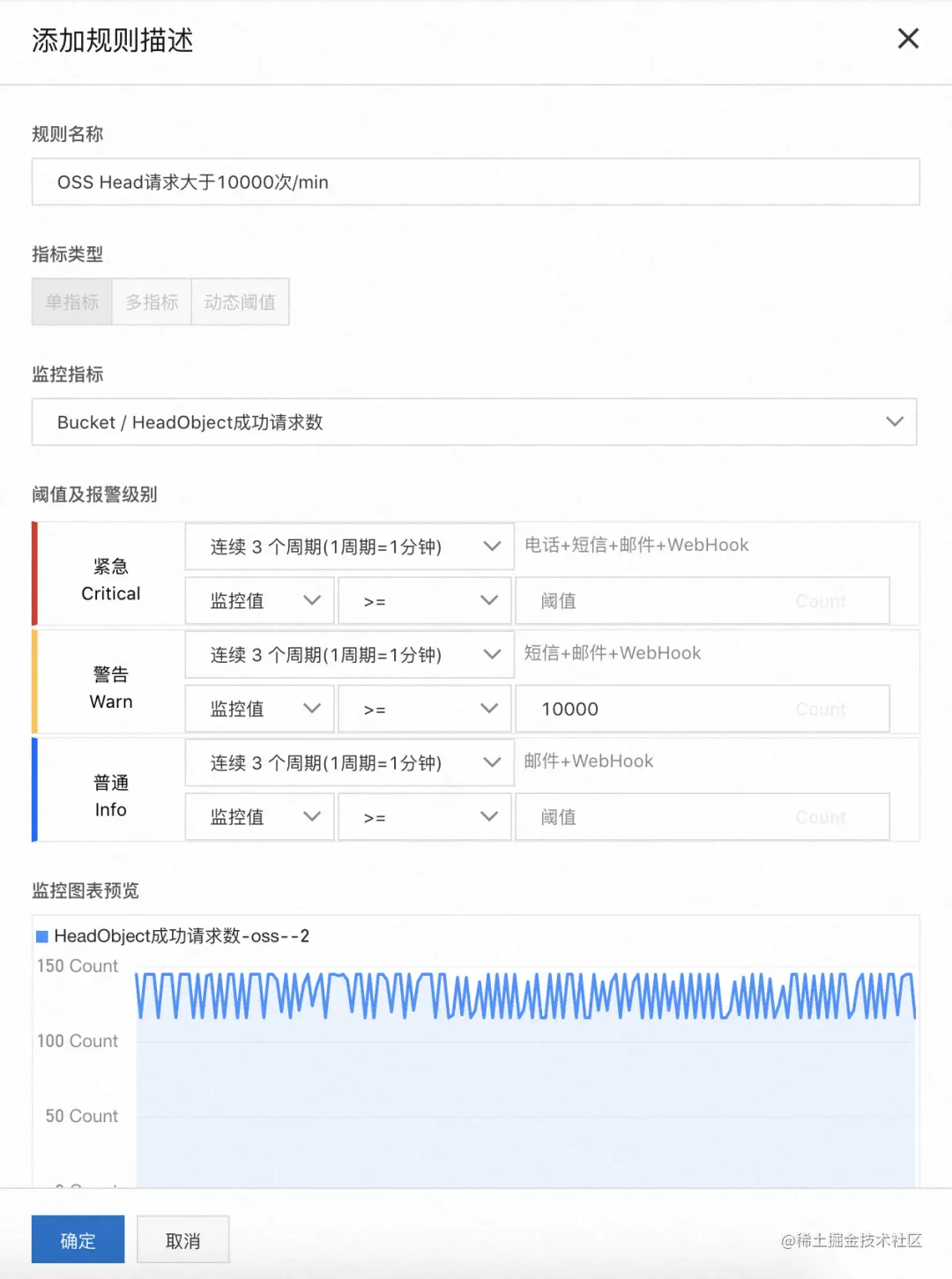Click the 紧急 Critical level label
Screen dimensions: 952x1279
coord(111,579)
